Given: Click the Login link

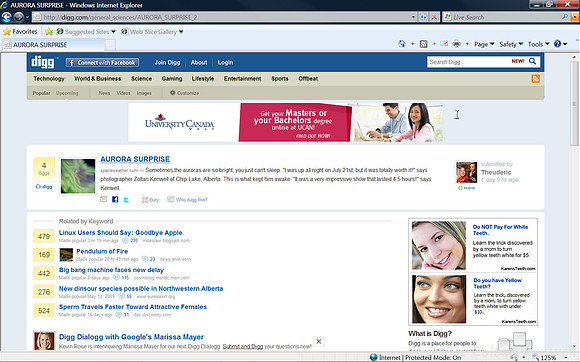Looking at the screenshot, I should tap(225, 62).
